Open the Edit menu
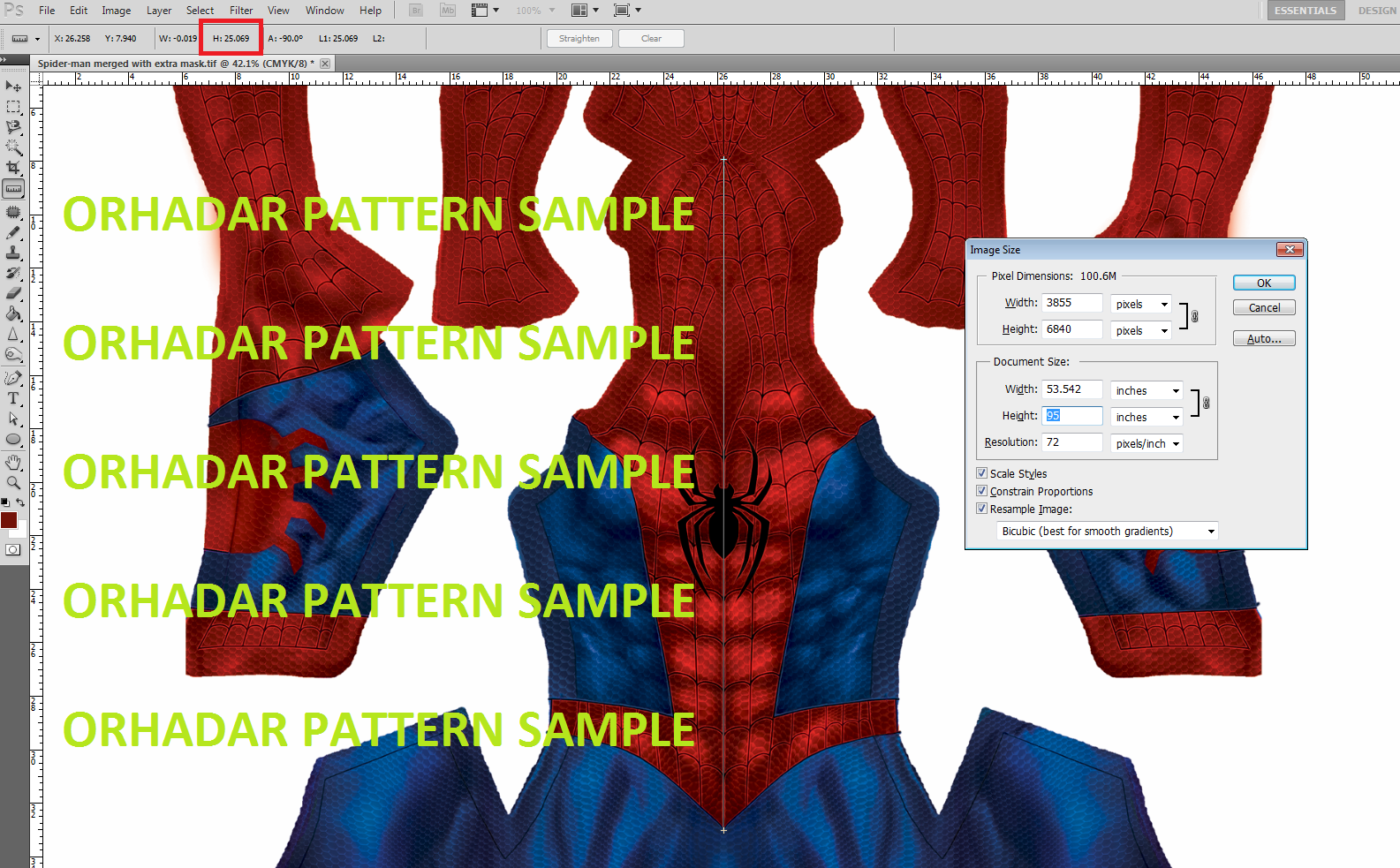The image size is (1400, 868). pos(79,11)
